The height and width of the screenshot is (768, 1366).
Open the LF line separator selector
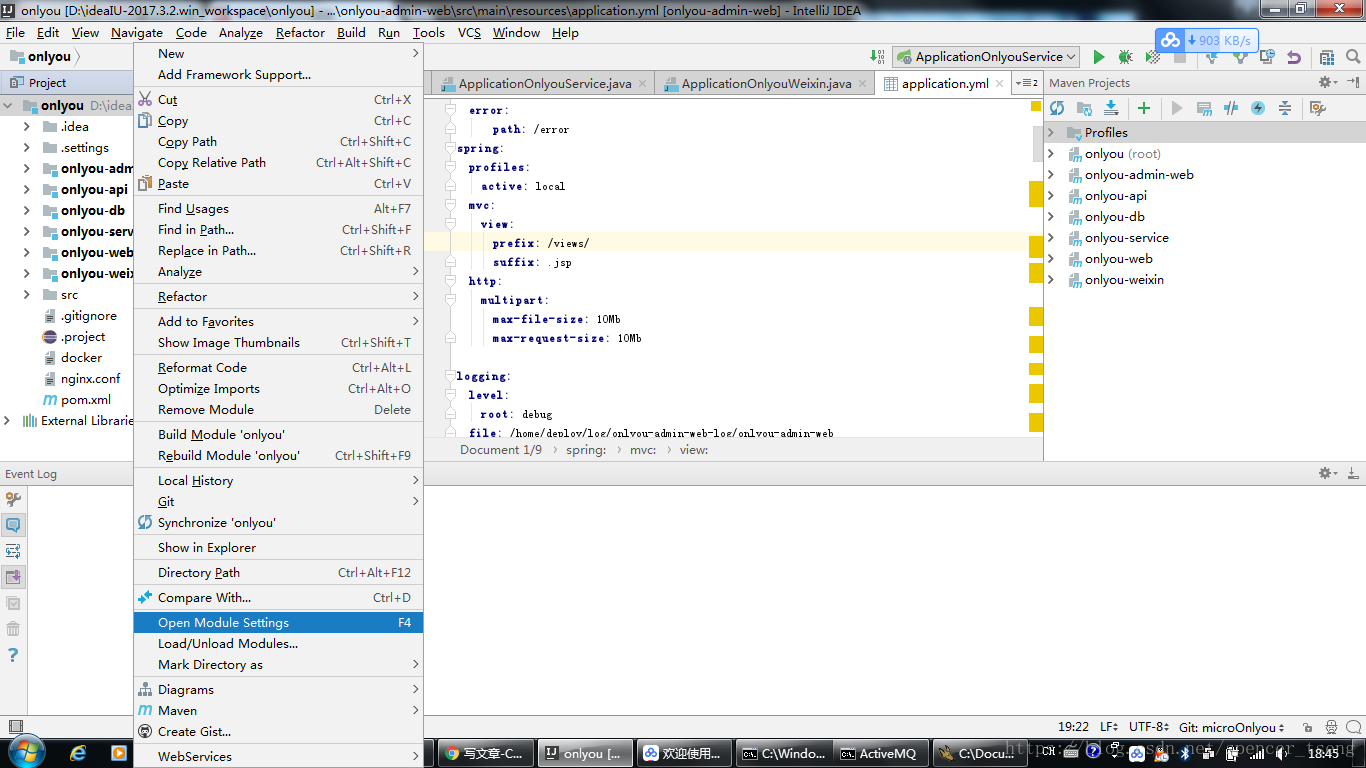1109,727
